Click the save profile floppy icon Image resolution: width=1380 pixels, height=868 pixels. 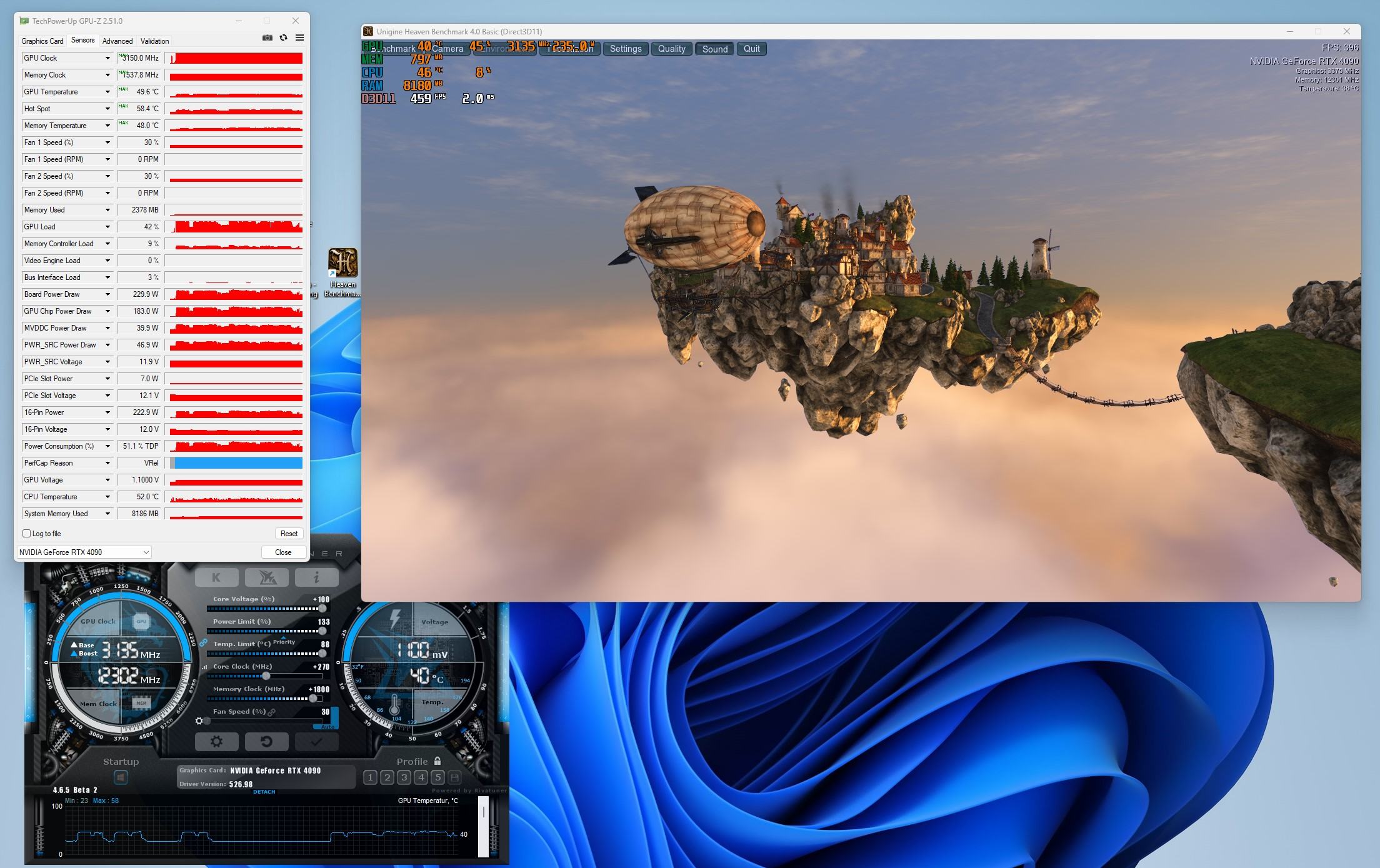455,777
